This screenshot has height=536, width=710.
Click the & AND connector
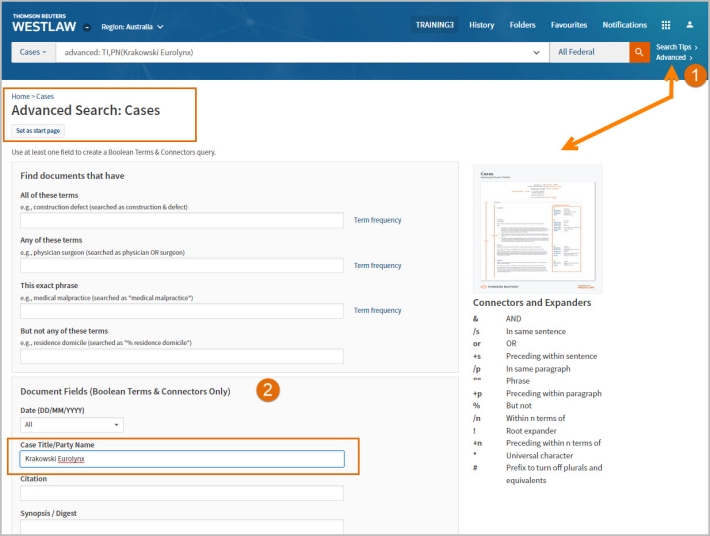[x=497, y=319]
